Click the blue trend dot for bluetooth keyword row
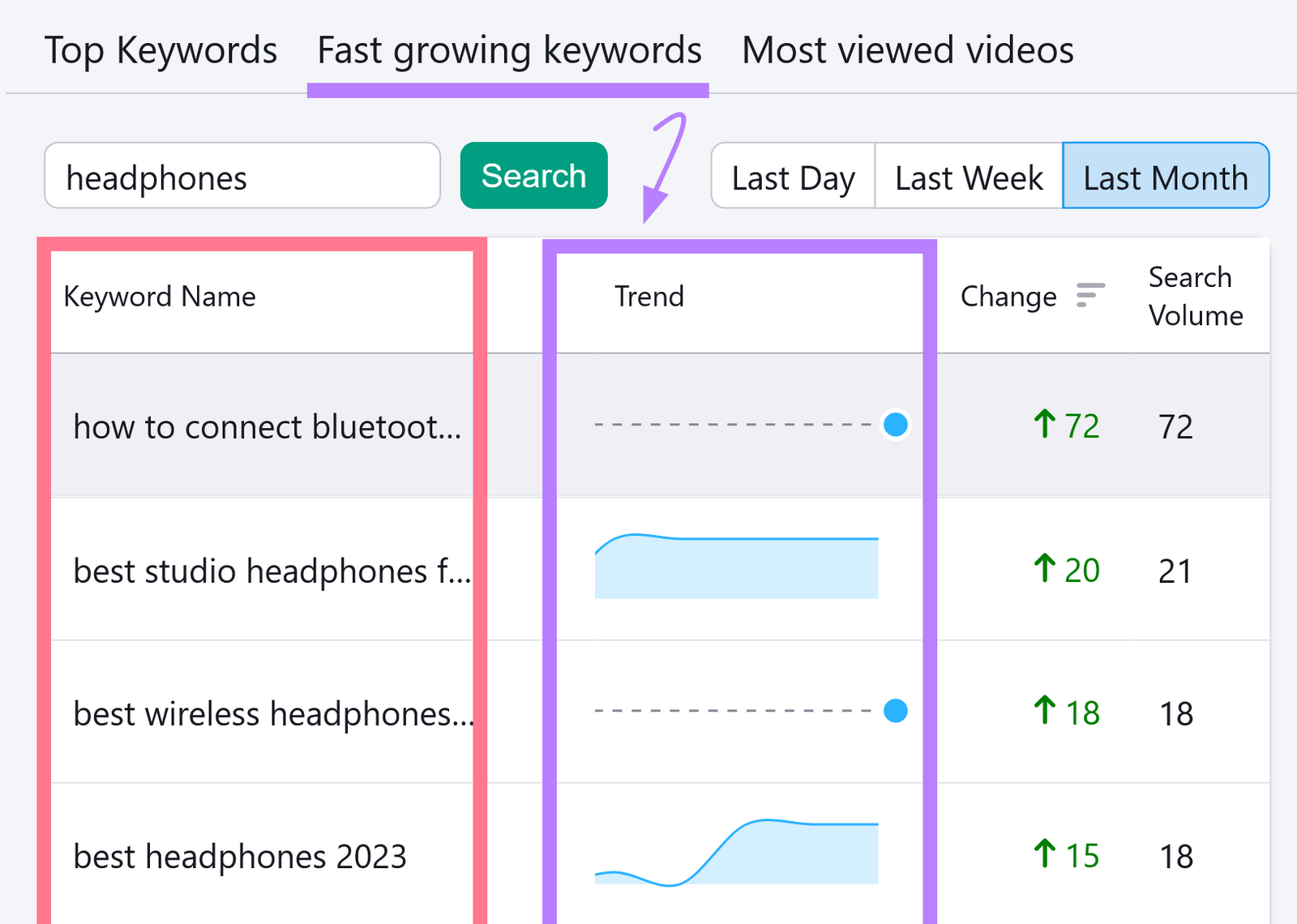Image resolution: width=1297 pixels, height=924 pixels. [x=895, y=425]
